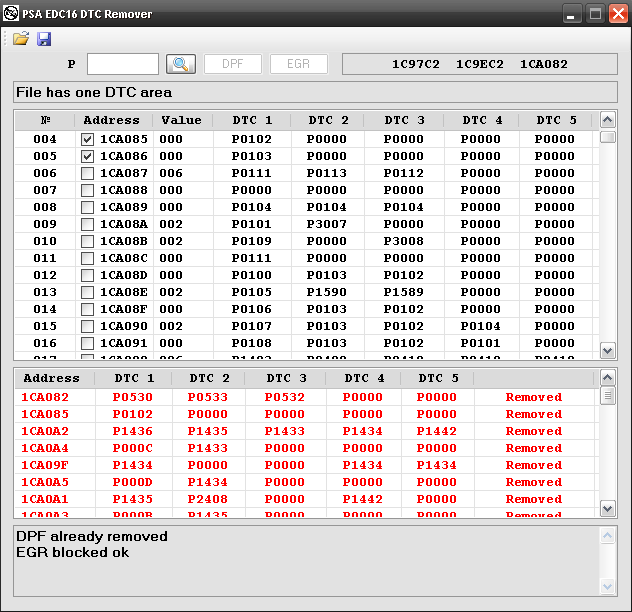Select the removed row 1CA09F
The height and width of the screenshot is (612, 632).
(x=307, y=465)
